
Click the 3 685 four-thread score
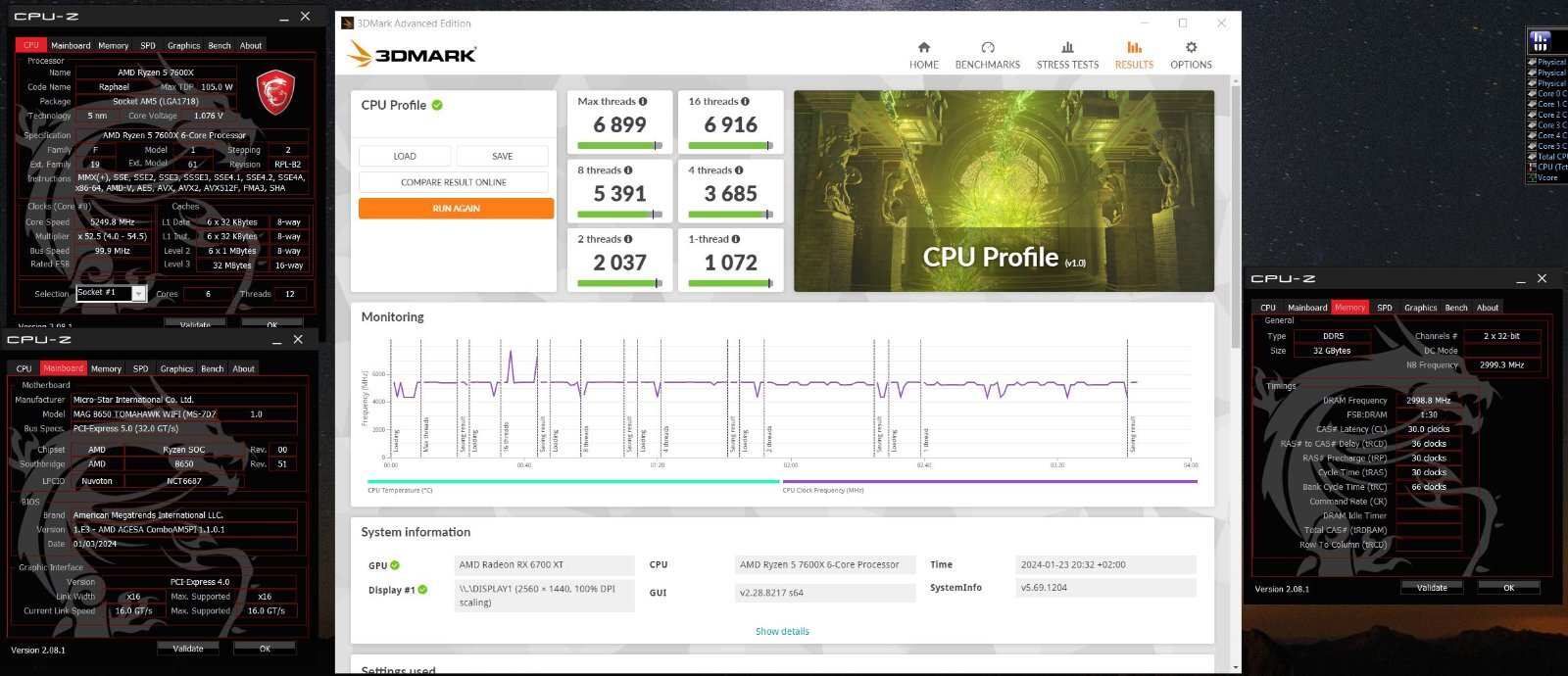click(730, 194)
